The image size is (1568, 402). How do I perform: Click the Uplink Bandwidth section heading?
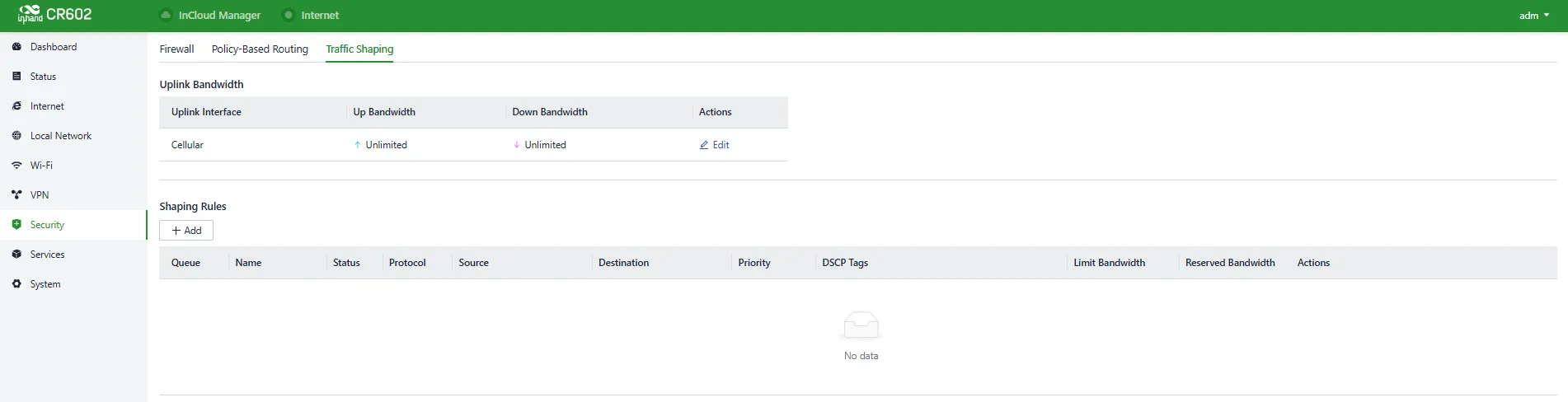(201, 85)
